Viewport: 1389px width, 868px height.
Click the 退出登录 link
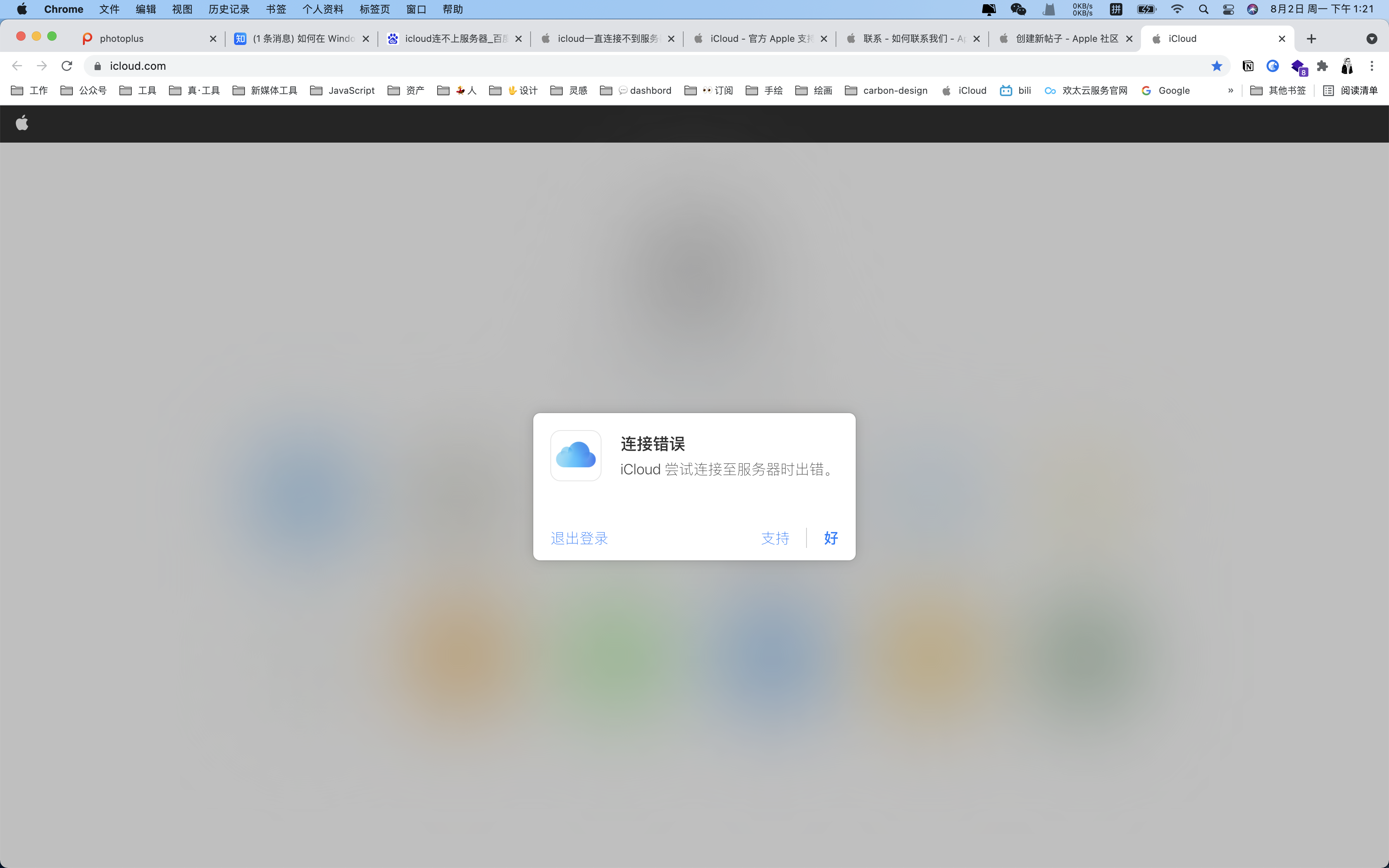click(x=579, y=538)
